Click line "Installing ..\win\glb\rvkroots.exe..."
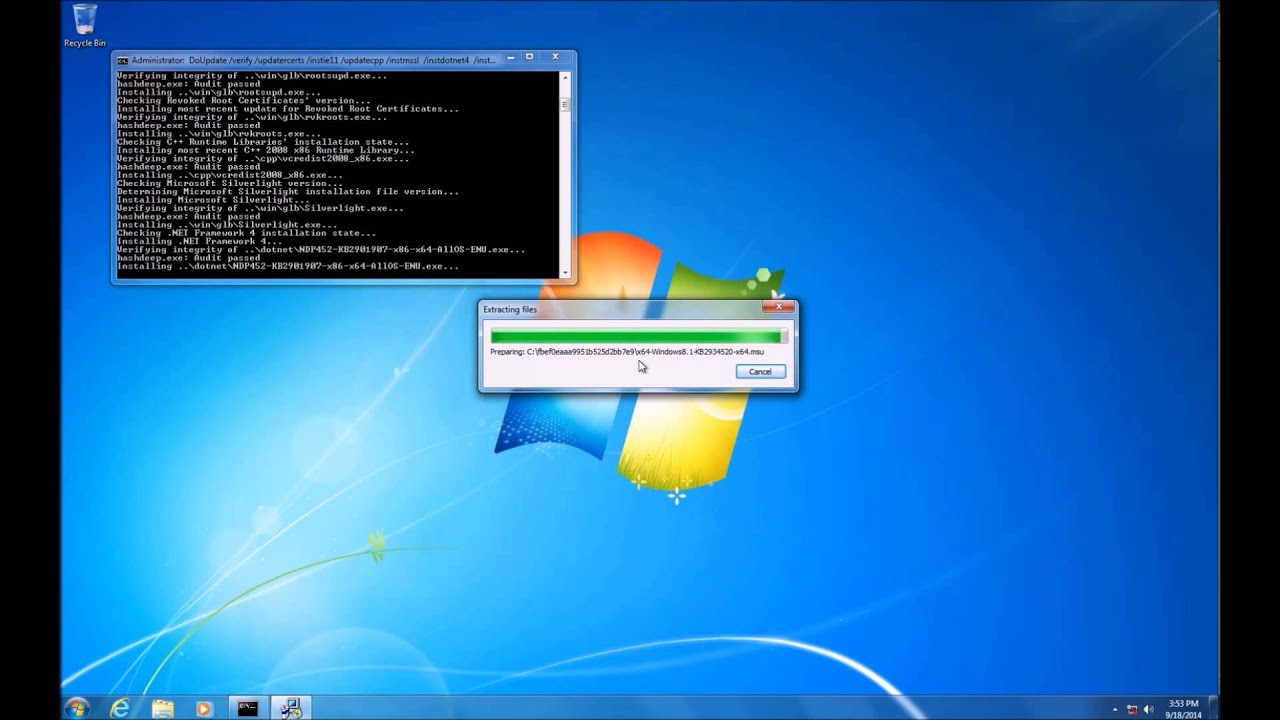This screenshot has width=1280, height=720. tap(217, 133)
